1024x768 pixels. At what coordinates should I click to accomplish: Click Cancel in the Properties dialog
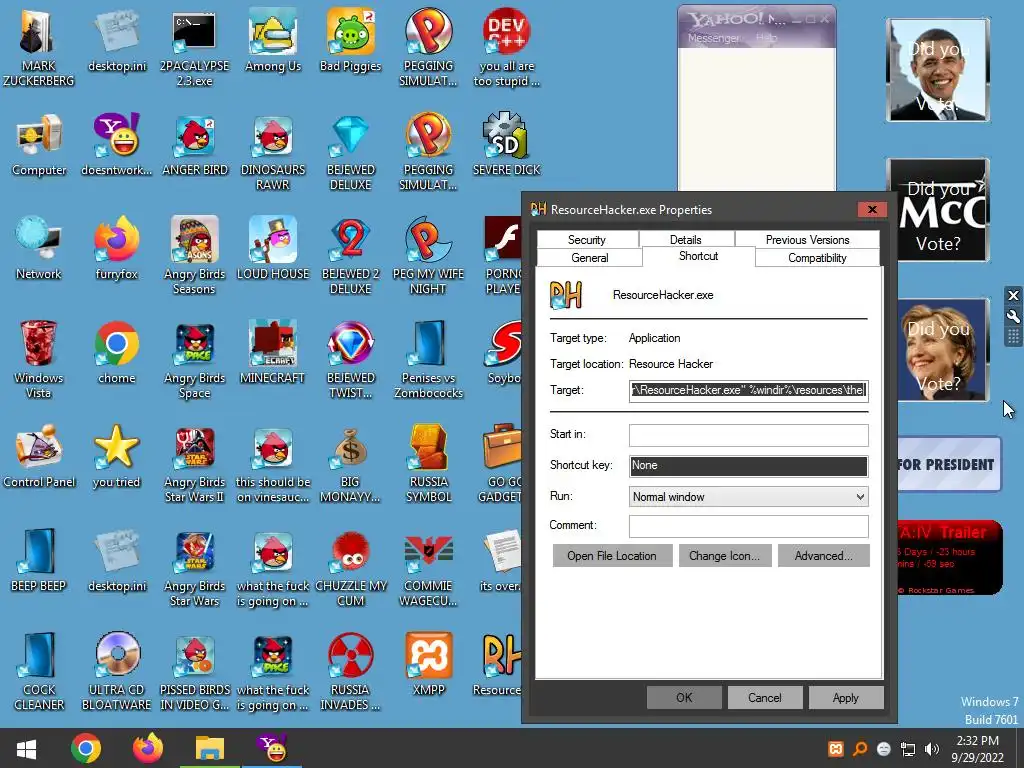tap(765, 697)
